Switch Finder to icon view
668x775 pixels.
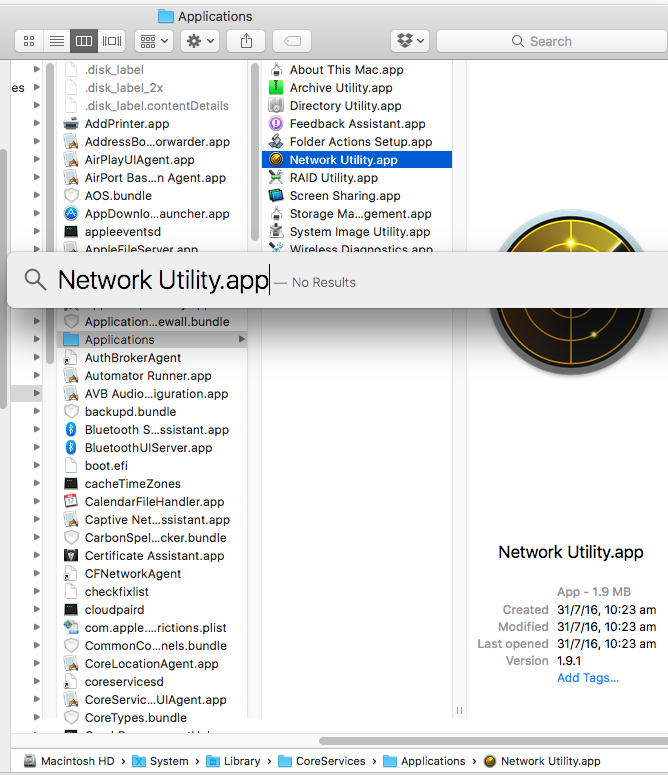29,41
